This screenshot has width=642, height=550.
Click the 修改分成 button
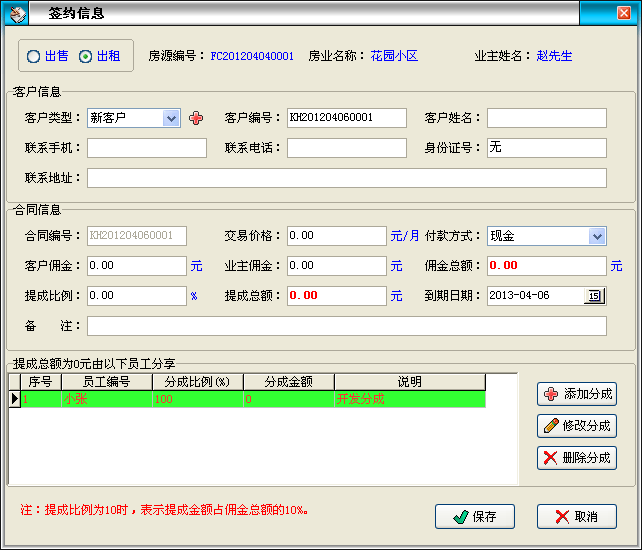(x=577, y=426)
